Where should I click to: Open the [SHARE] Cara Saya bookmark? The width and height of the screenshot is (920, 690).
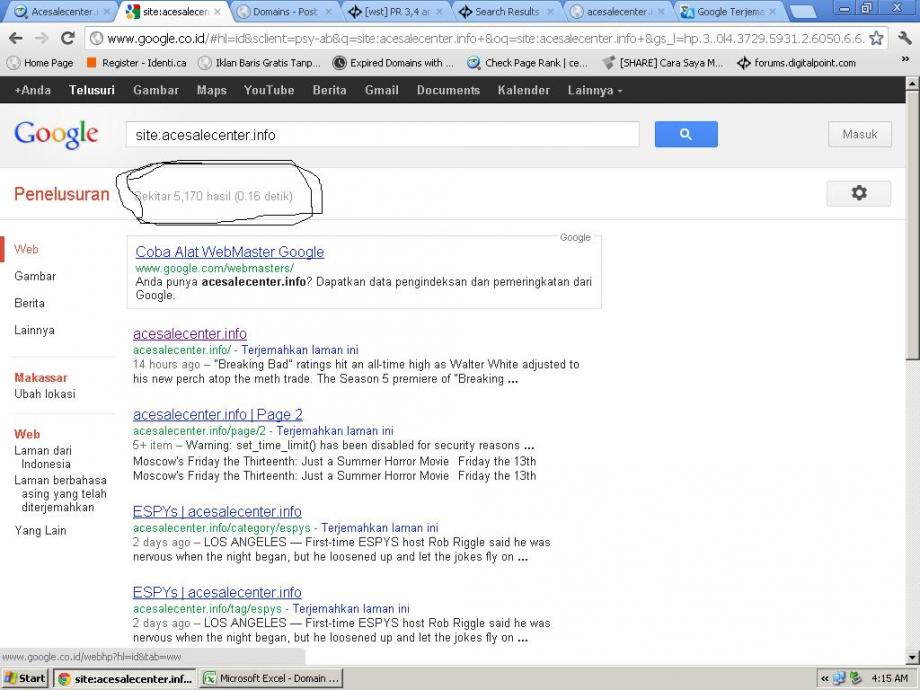pyautogui.click(x=663, y=63)
